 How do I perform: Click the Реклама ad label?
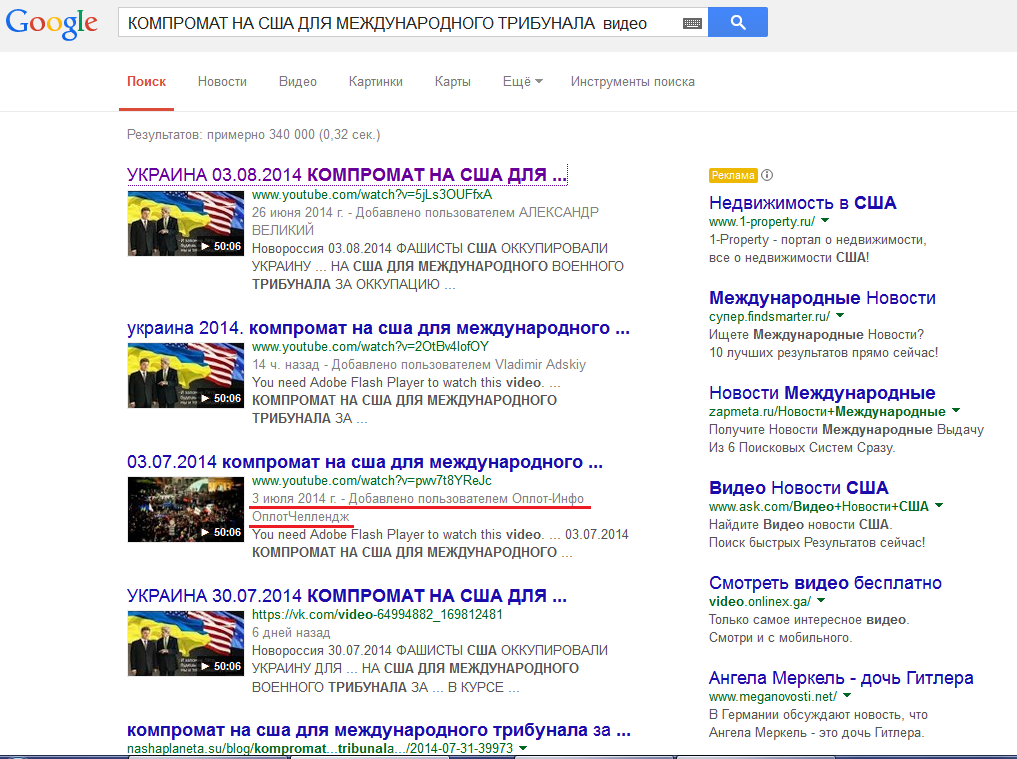733,175
